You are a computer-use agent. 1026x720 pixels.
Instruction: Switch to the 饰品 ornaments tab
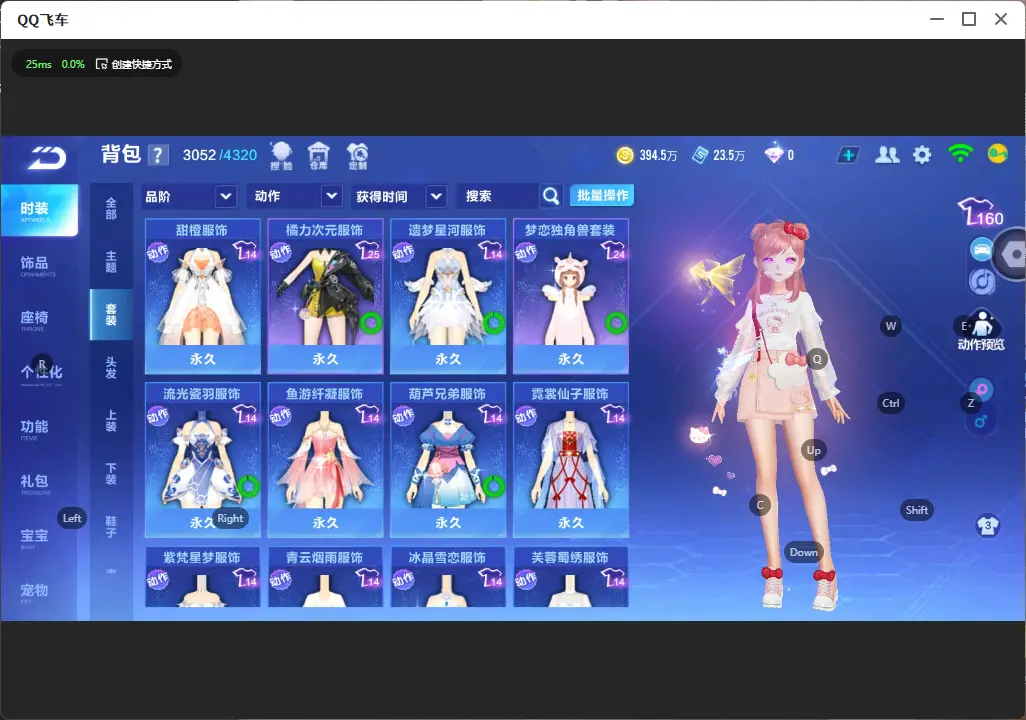pos(39,264)
